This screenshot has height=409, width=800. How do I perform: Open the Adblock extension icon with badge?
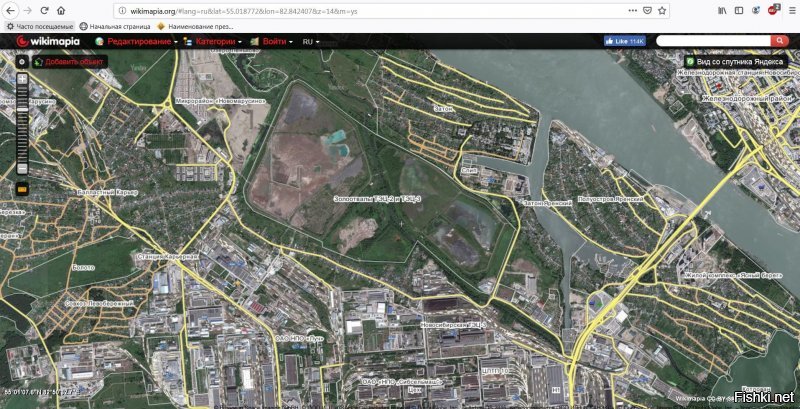point(773,9)
